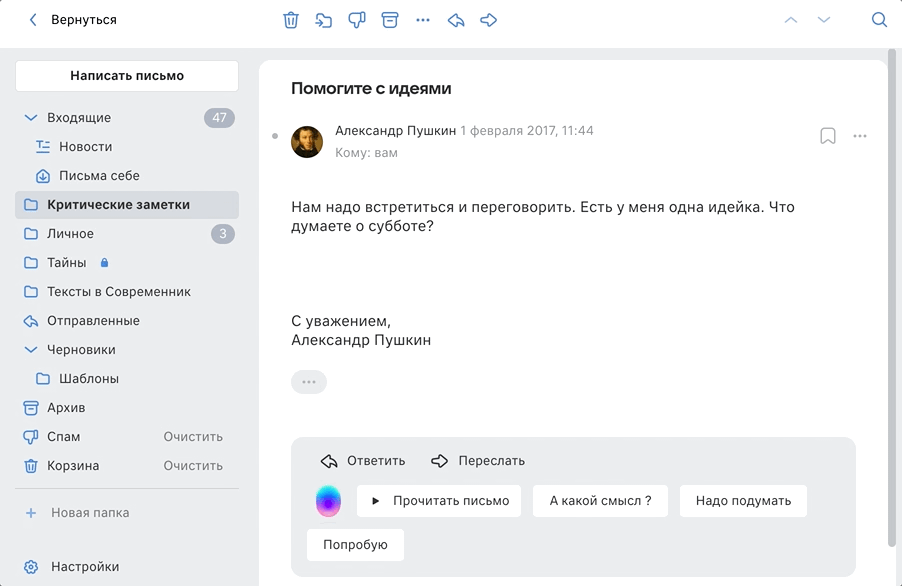Expand the quoted text ellipsis pill
This screenshot has height=586, width=902.
(x=309, y=382)
